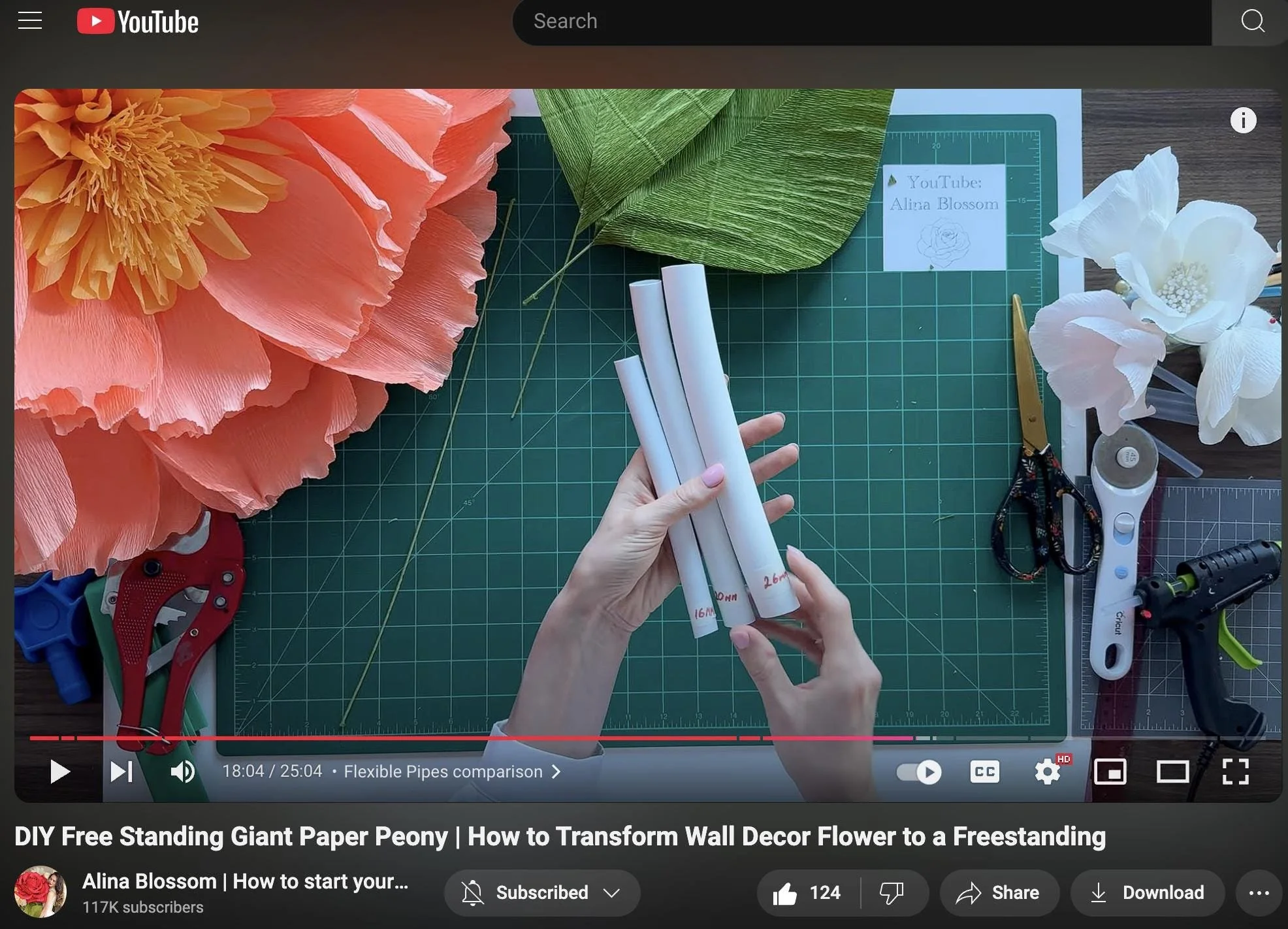Toggle closed captions on
The image size is (1288, 929).
984,772
